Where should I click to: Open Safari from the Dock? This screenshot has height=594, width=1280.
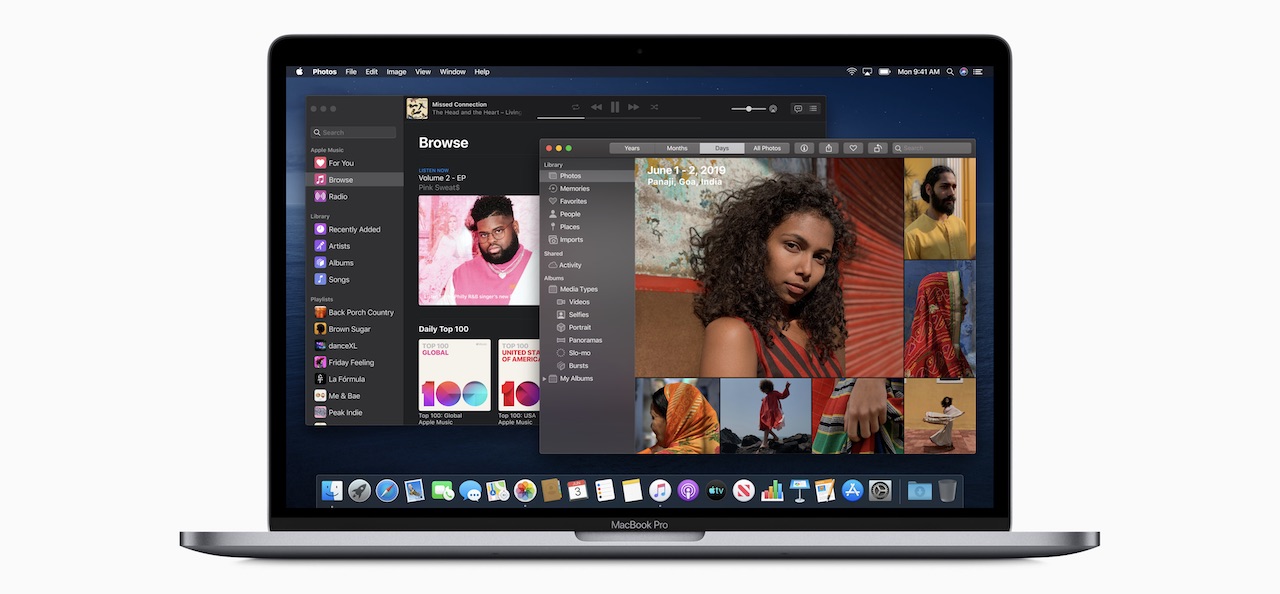[x=387, y=491]
